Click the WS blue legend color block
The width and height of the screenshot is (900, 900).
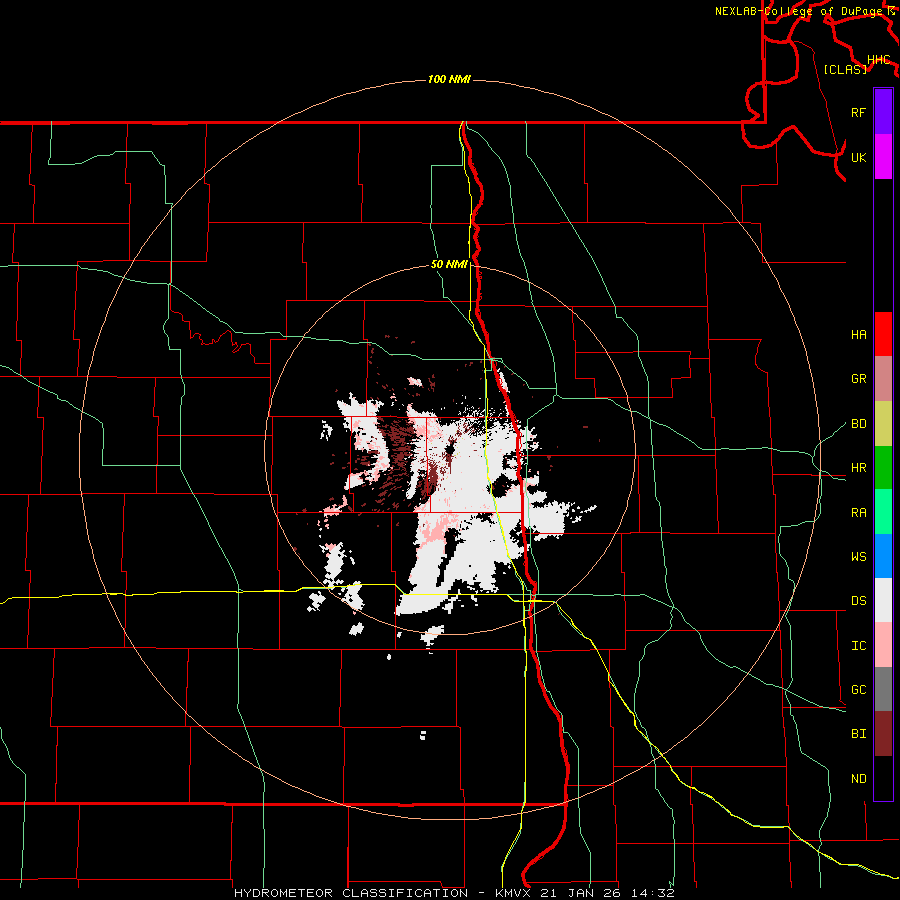pos(883,556)
